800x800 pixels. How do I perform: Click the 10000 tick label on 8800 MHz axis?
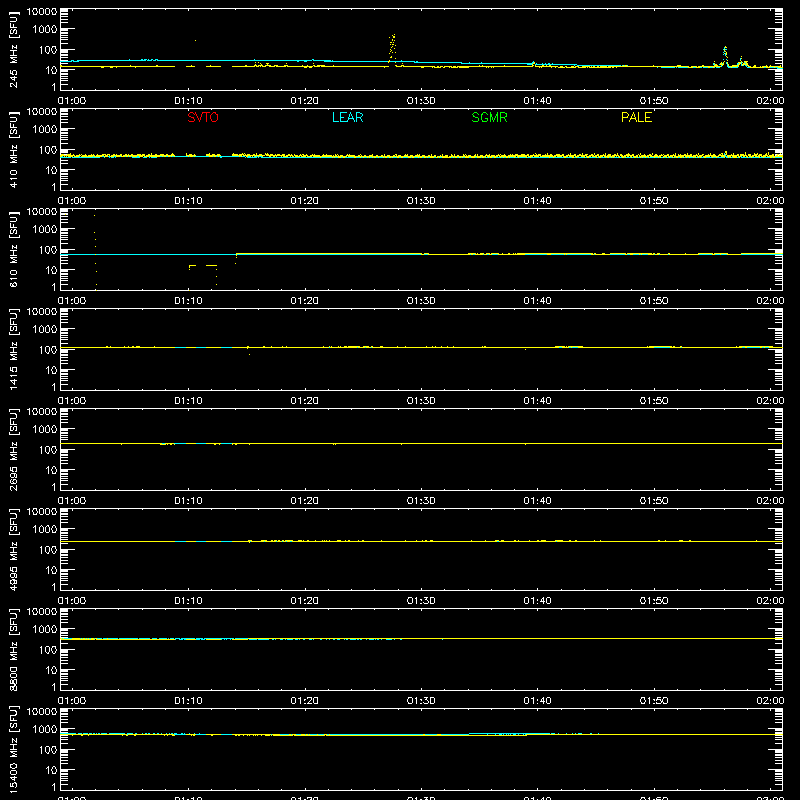(42, 612)
